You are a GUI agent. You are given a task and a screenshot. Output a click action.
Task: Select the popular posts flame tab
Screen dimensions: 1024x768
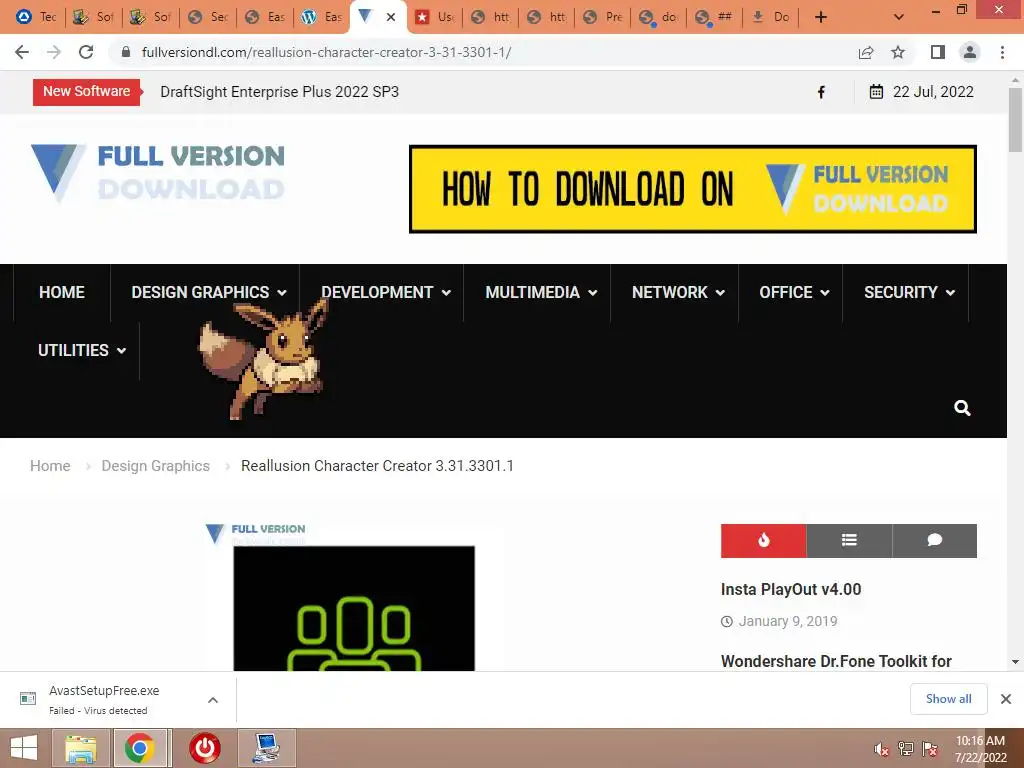(x=763, y=541)
